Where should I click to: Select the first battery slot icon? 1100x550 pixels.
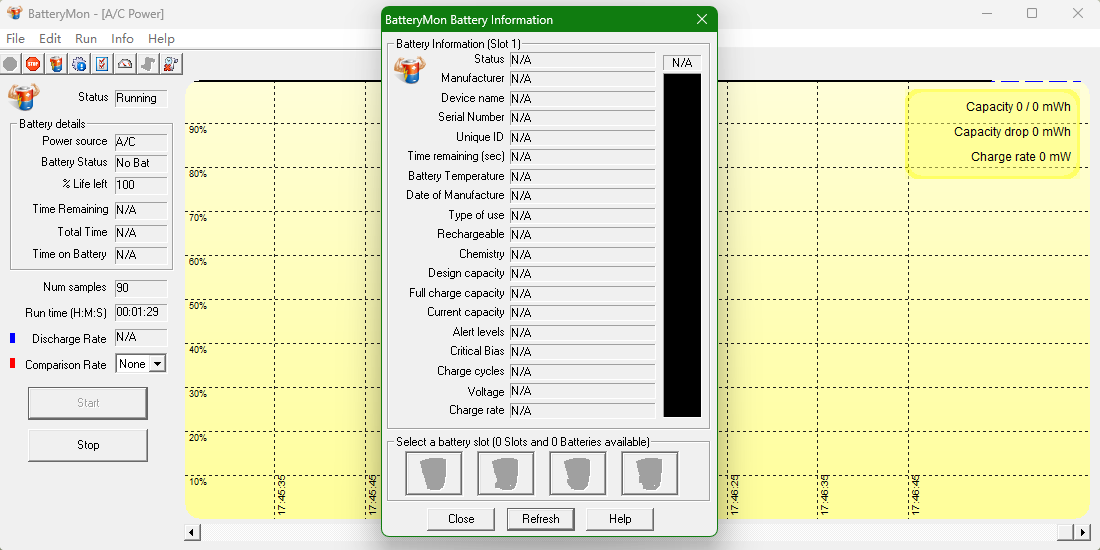[x=433, y=473]
